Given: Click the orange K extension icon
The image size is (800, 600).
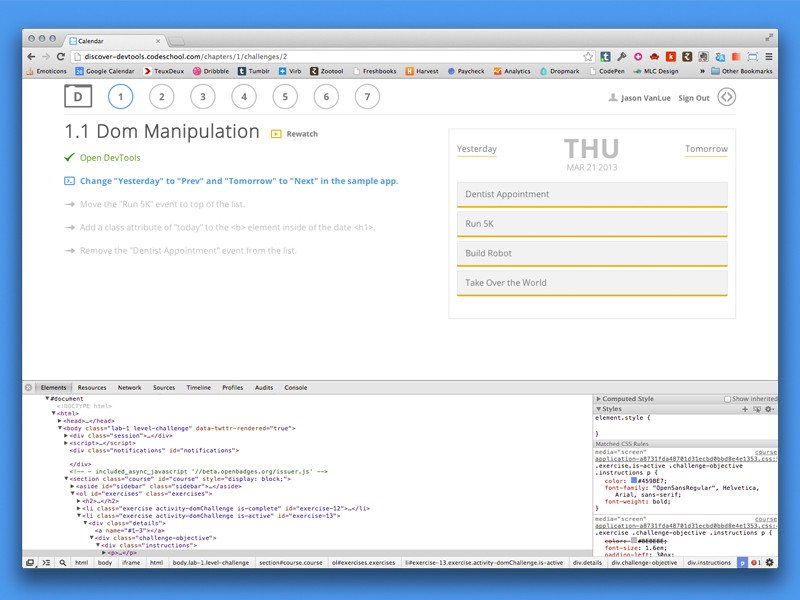Looking at the screenshot, I should click(671, 57).
